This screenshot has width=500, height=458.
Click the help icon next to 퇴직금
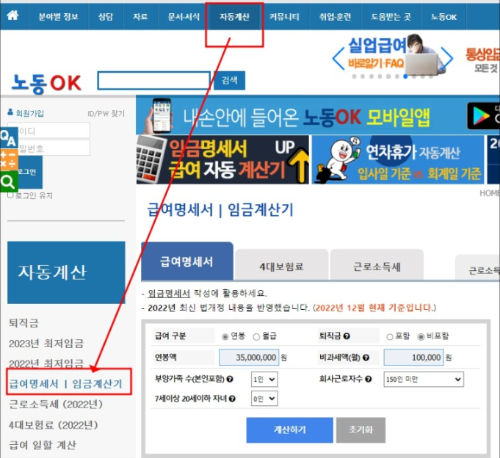[347, 336]
